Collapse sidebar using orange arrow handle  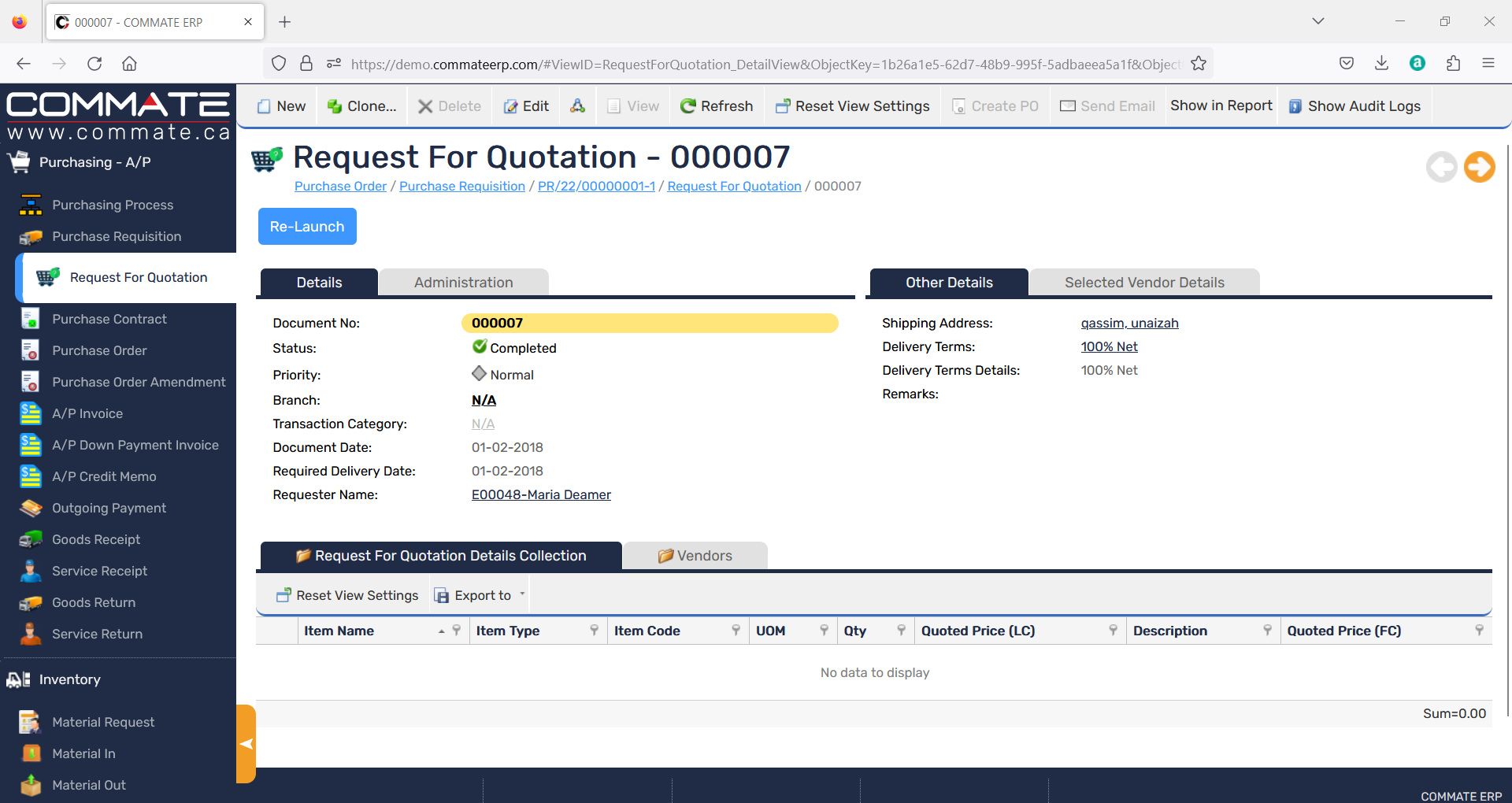(246, 744)
